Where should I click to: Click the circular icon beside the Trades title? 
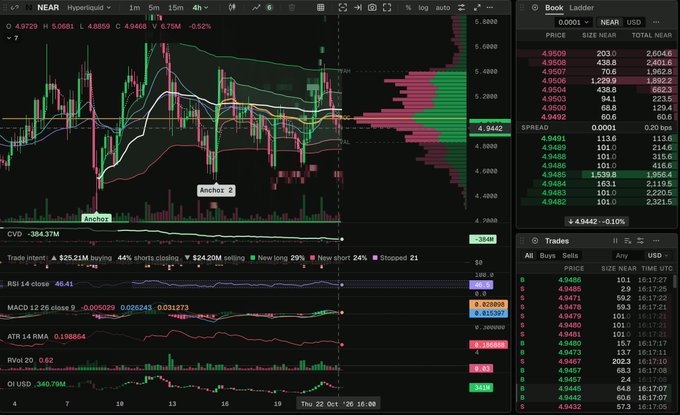[x=535, y=241]
